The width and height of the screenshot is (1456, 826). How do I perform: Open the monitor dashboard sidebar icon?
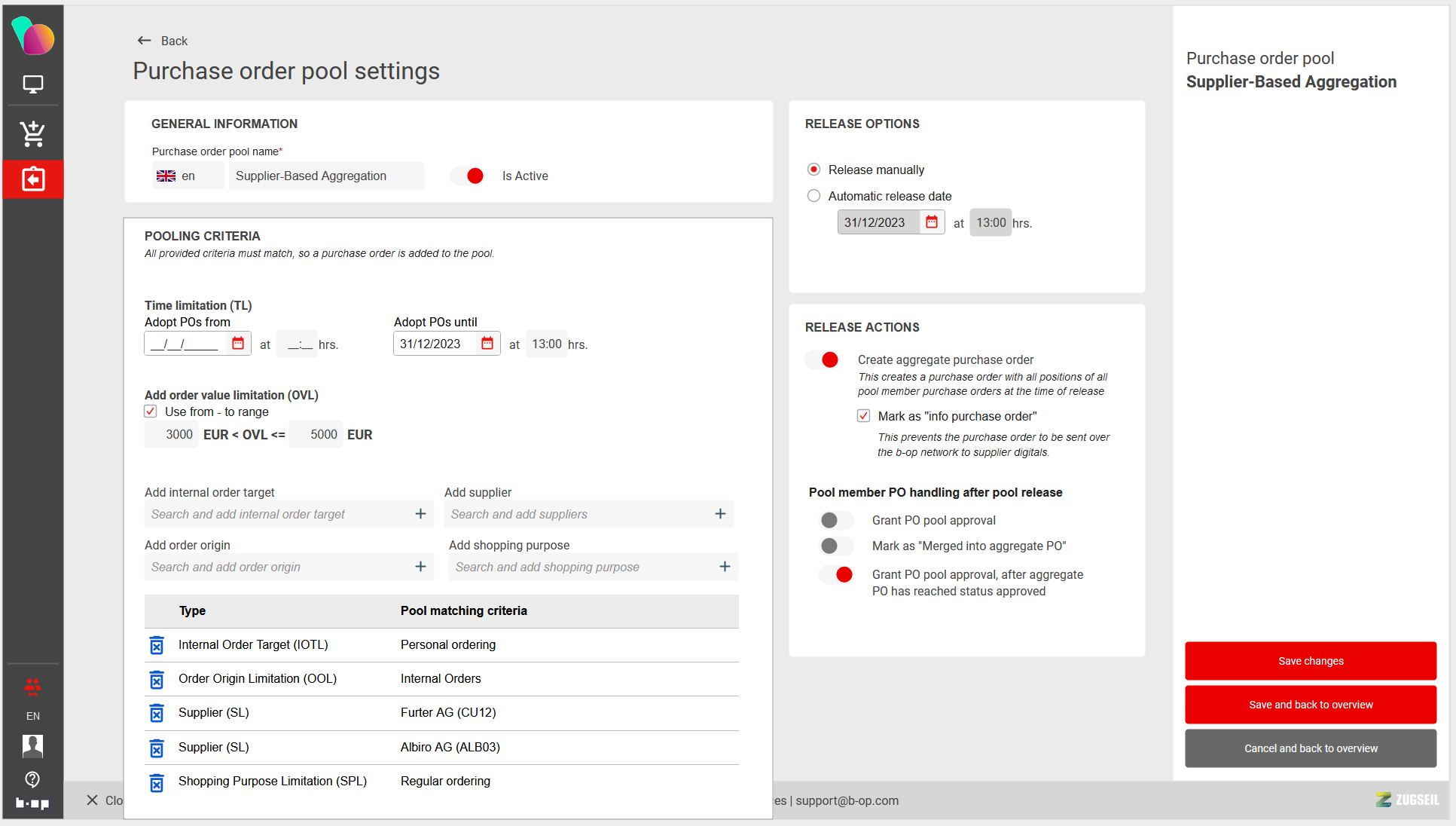click(x=32, y=84)
